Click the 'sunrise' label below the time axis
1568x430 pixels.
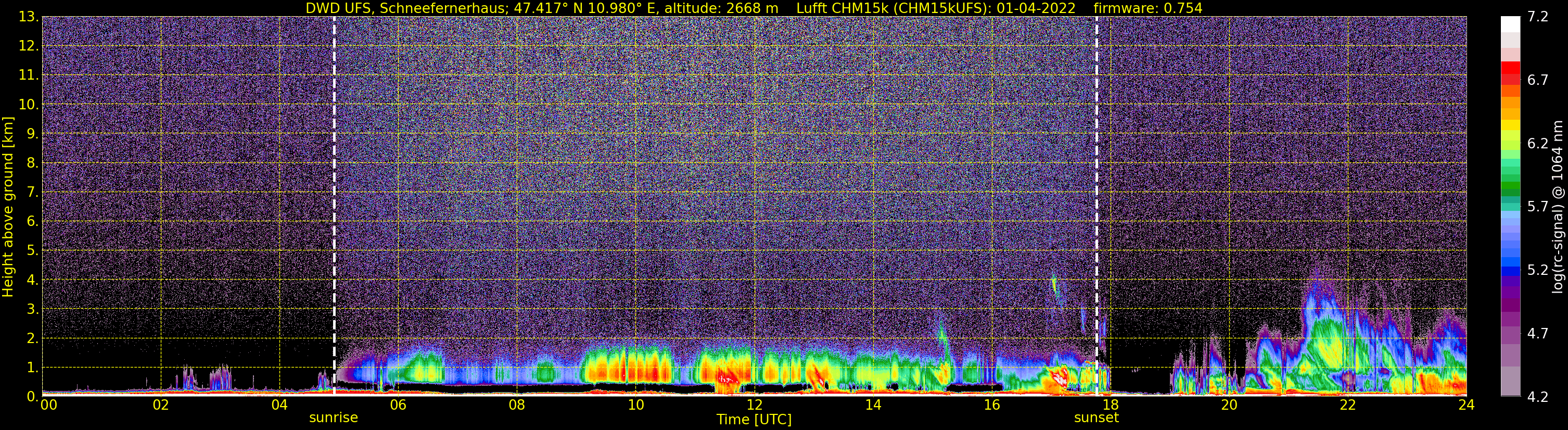tap(334, 418)
